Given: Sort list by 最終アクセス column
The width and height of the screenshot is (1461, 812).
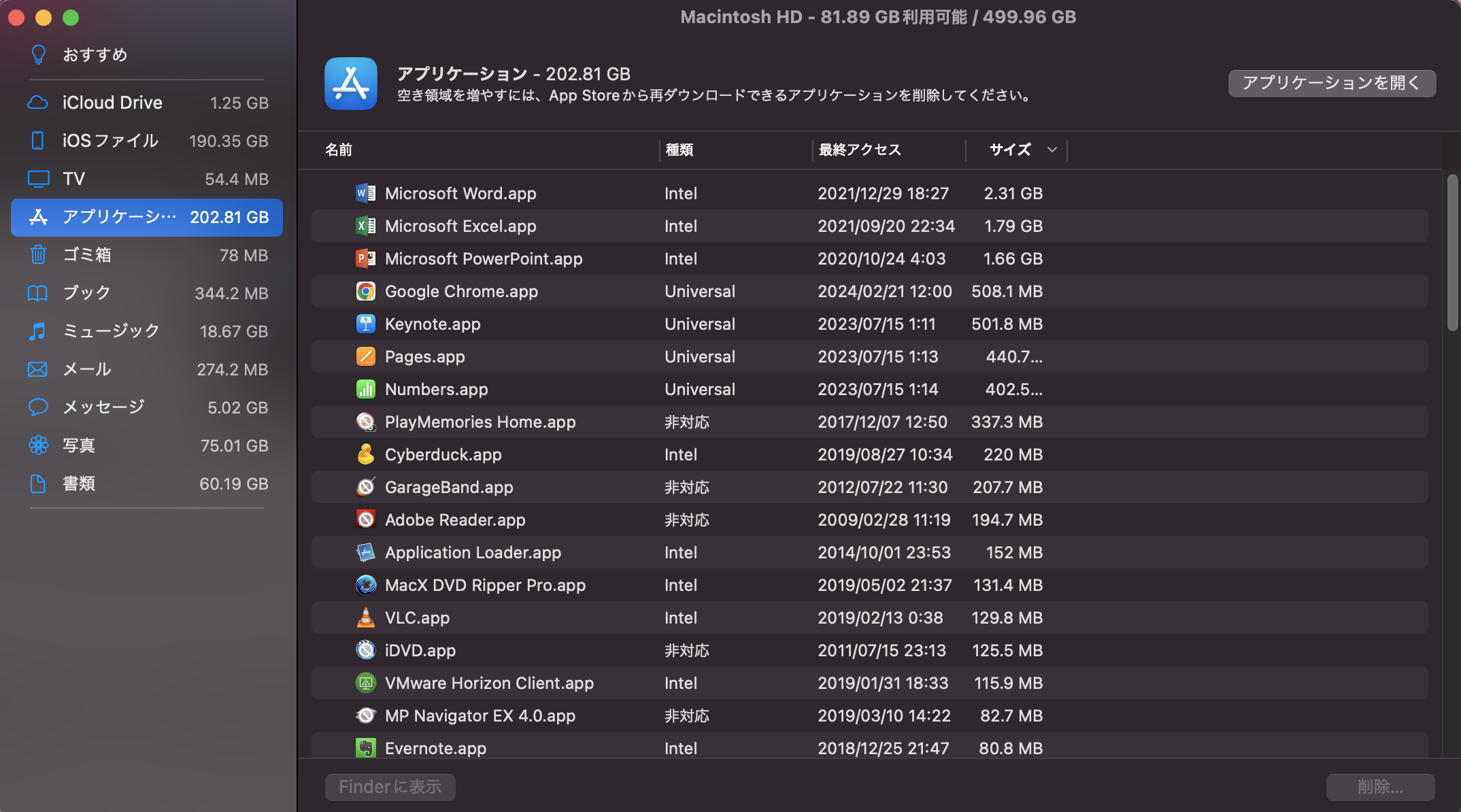Looking at the screenshot, I should tap(860, 150).
